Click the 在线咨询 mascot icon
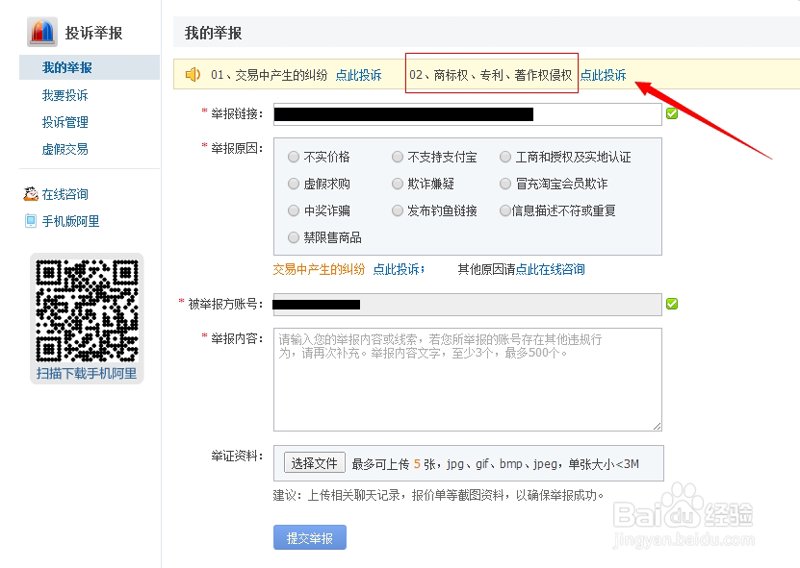This screenshot has height=568, width=800. pyautogui.click(x=31, y=194)
